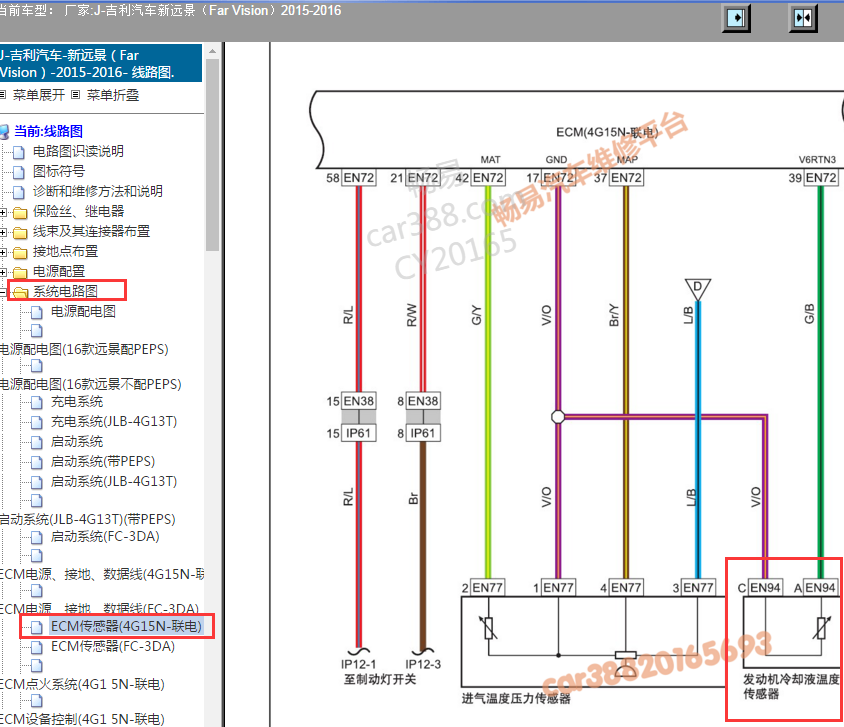Open 启动系统(JLB-4G13T) diagram

pos(114,481)
